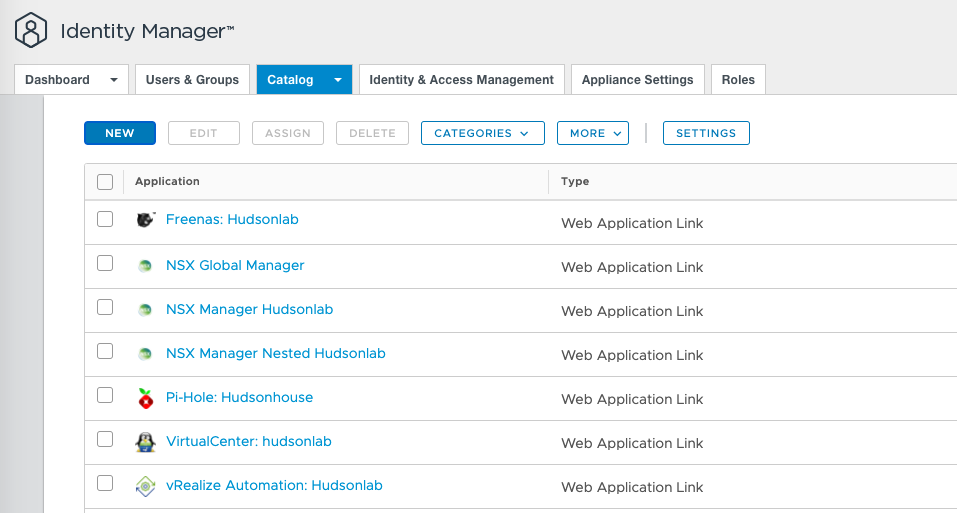The image size is (957, 513).
Task: Click the Delete button
Action: pos(372,133)
